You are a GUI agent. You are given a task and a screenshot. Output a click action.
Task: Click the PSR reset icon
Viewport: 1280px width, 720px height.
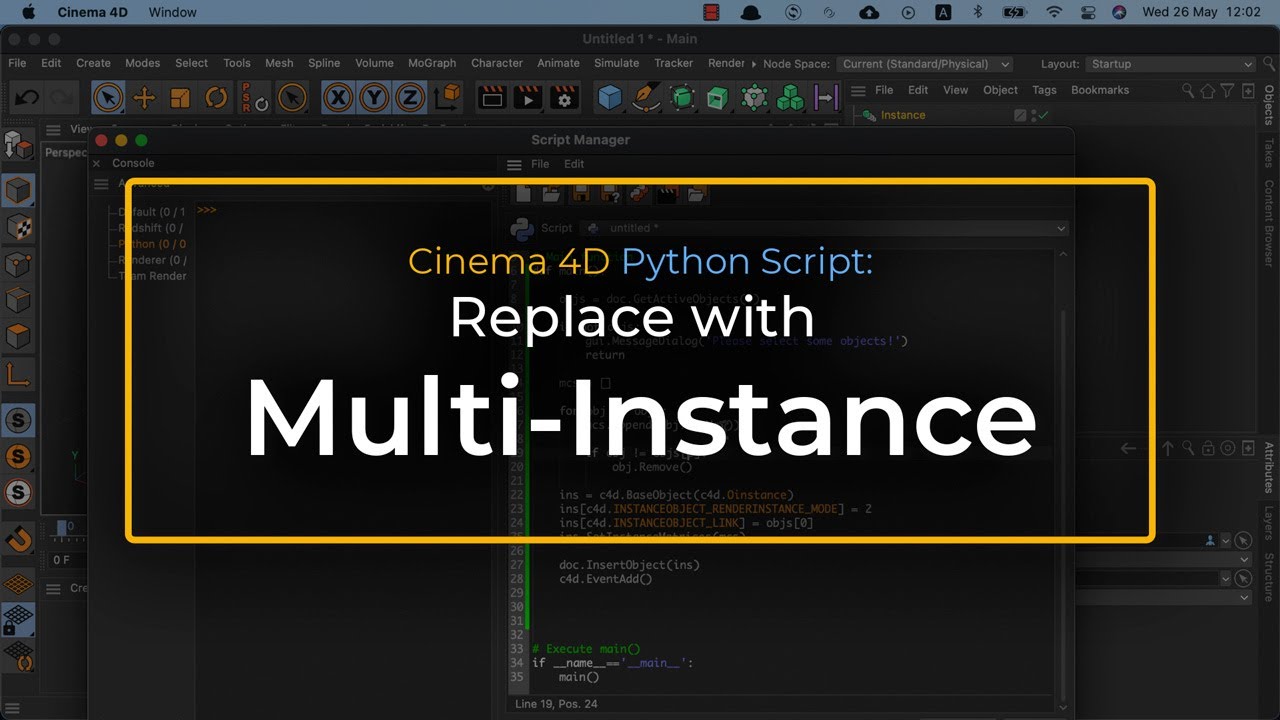[254, 98]
